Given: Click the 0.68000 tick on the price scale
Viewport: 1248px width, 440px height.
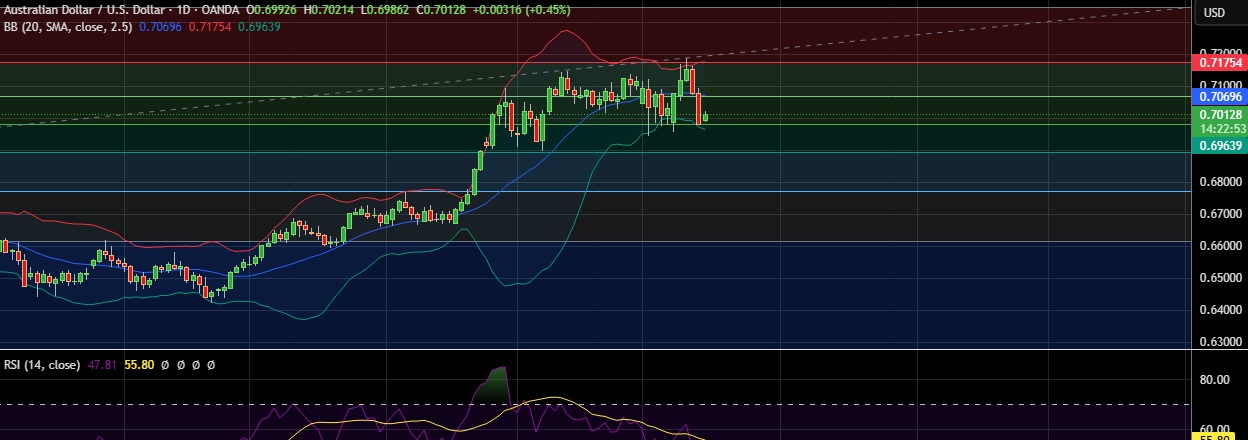Looking at the screenshot, I should 1220,182.
